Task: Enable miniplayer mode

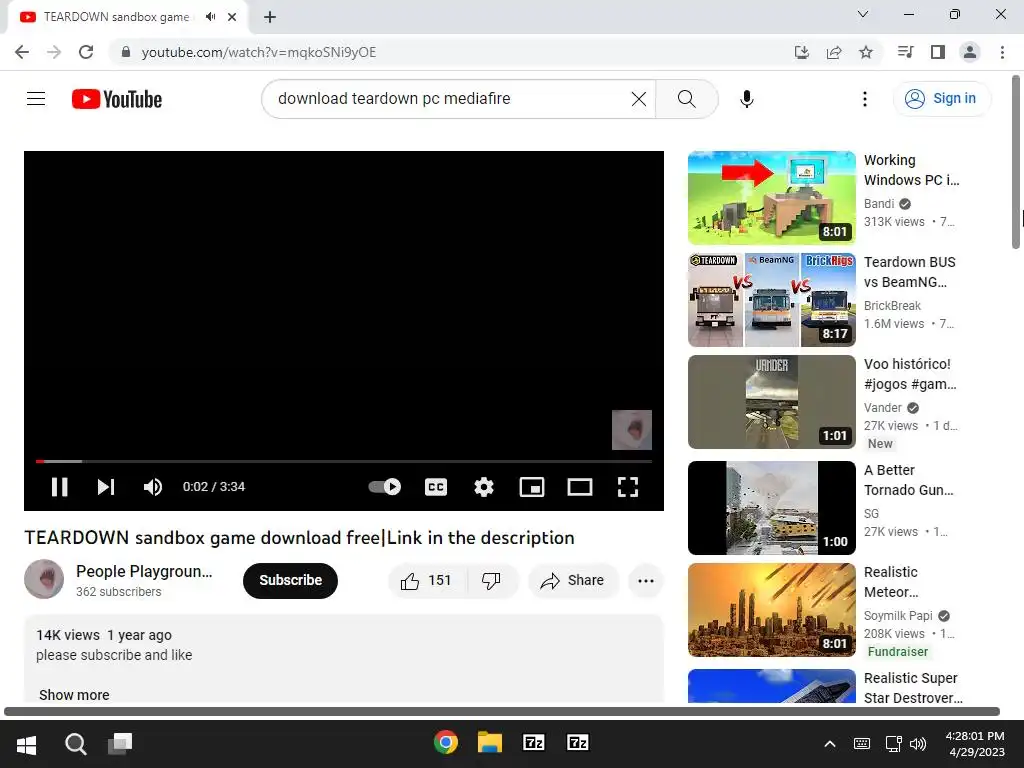Action: (x=532, y=487)
